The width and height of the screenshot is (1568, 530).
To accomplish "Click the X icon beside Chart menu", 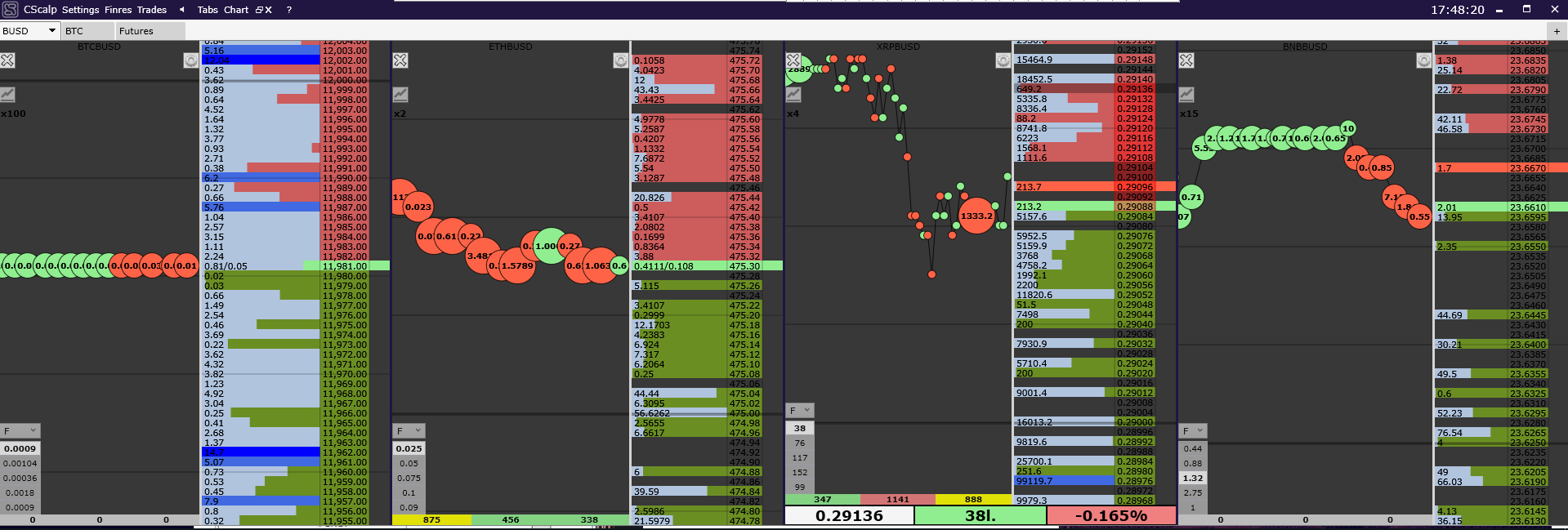I will coord(268,10).
